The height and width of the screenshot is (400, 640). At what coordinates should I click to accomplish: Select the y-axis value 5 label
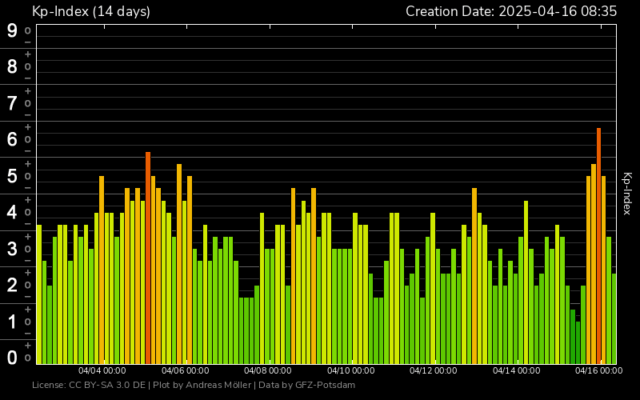point(12,176)
